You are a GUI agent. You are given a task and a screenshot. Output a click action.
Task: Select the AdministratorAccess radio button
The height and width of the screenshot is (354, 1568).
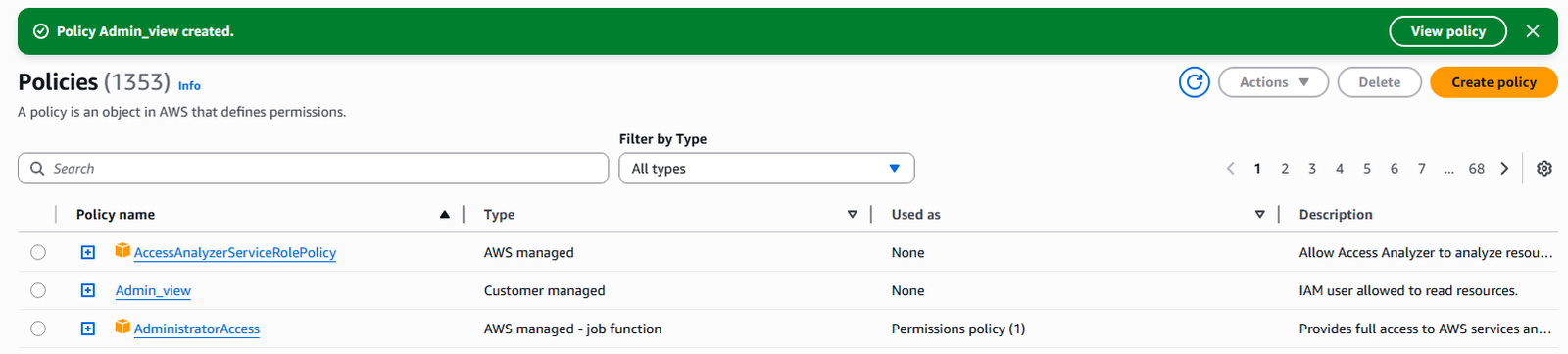tap(38, 329)
